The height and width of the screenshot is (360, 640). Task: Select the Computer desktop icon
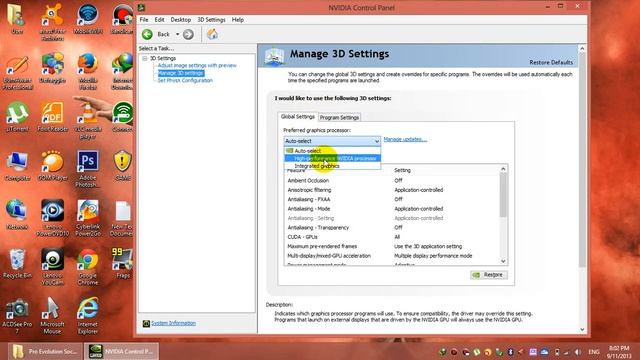coord(17,166)
